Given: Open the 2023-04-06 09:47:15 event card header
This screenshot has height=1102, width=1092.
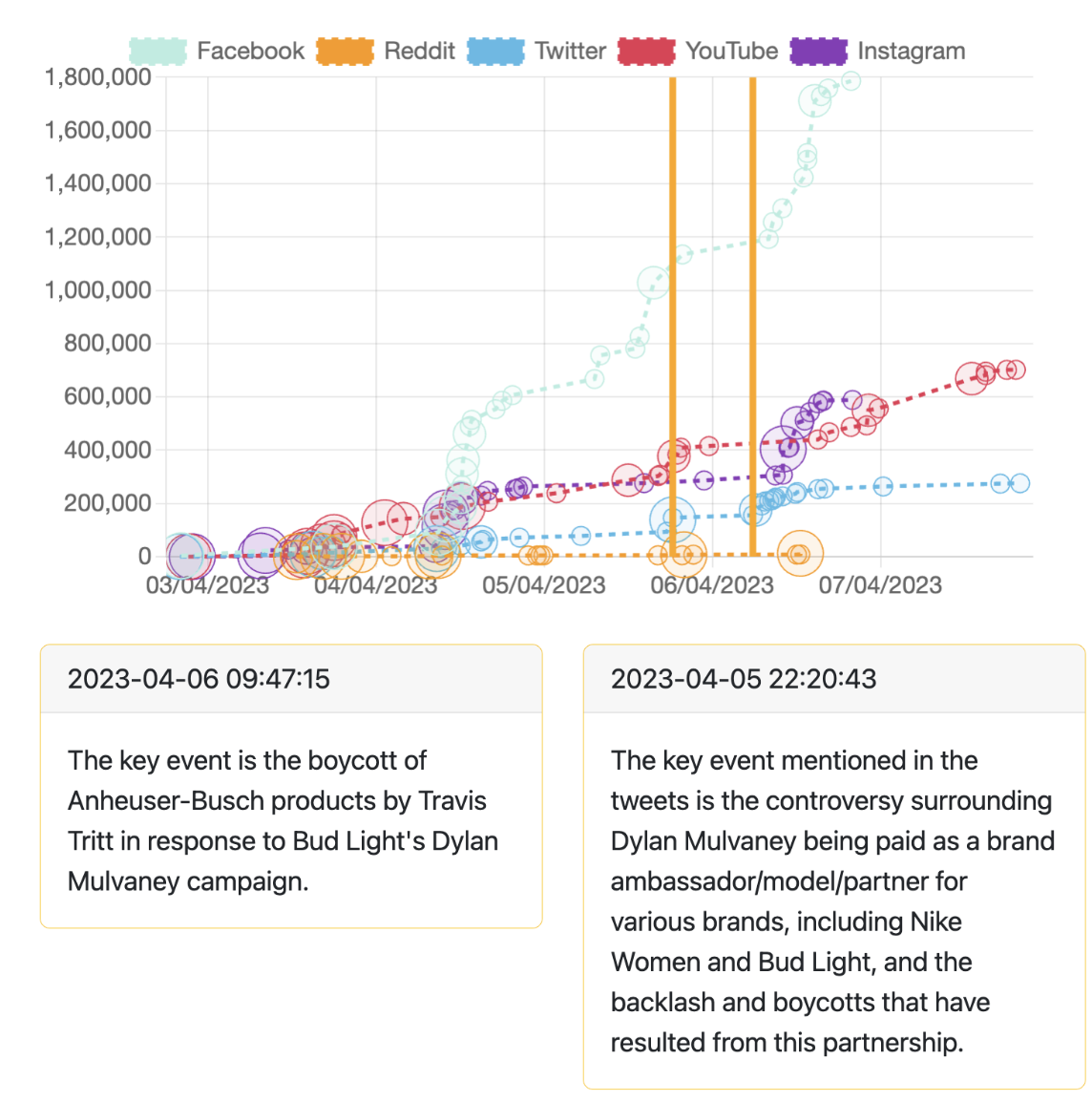Looking at the screenshot, I should [x=291, y=679].
